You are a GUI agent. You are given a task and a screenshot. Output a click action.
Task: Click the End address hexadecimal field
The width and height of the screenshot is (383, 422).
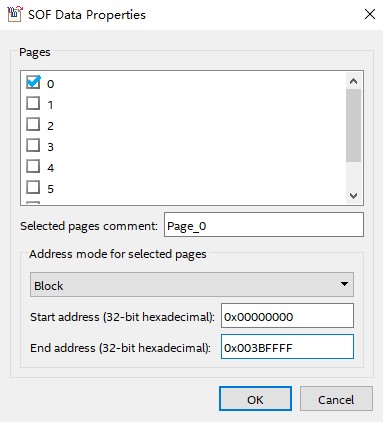coord(287,347)
